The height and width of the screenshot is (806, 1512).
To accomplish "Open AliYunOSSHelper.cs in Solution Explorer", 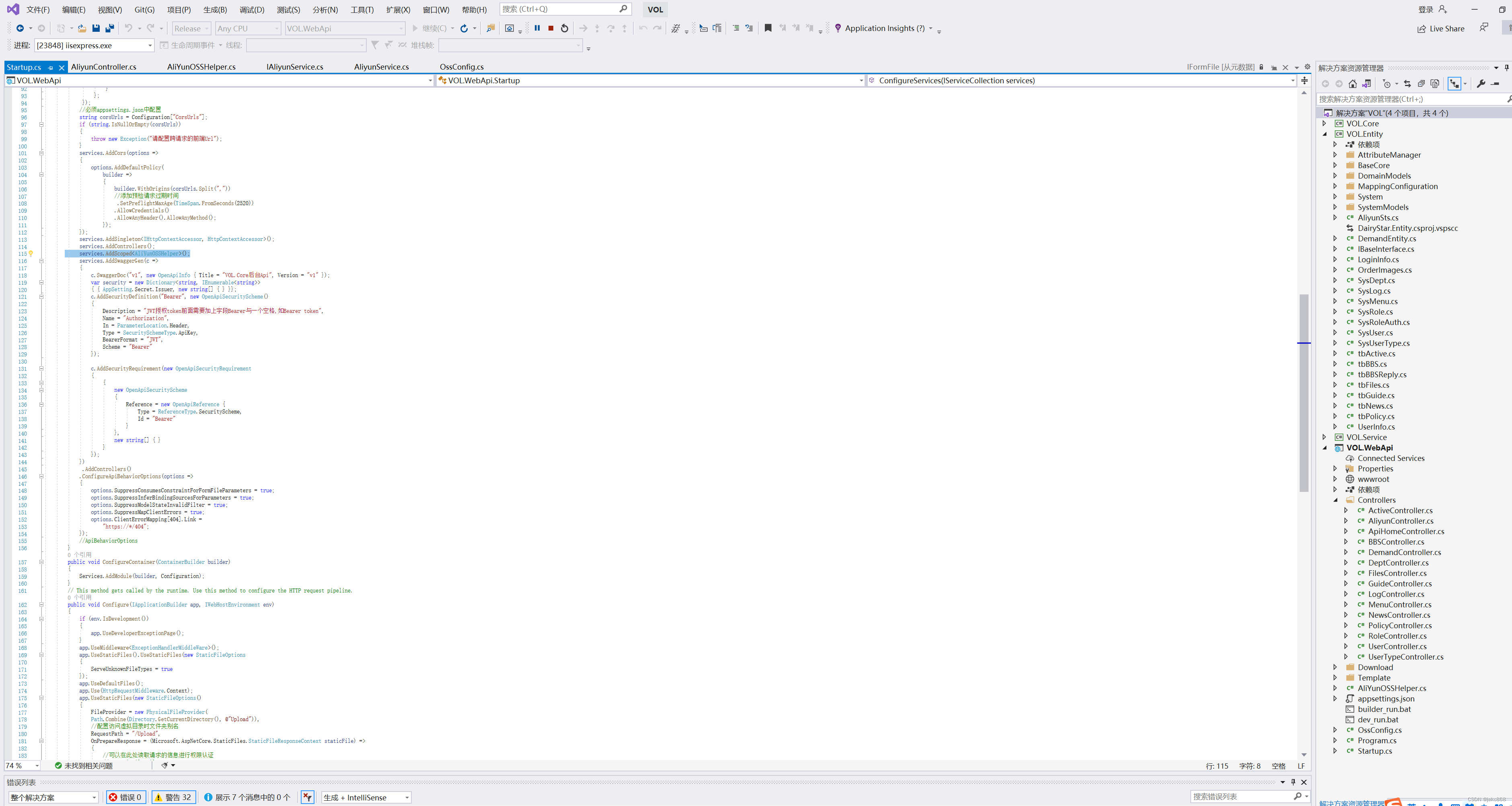I will [1392, 688].
